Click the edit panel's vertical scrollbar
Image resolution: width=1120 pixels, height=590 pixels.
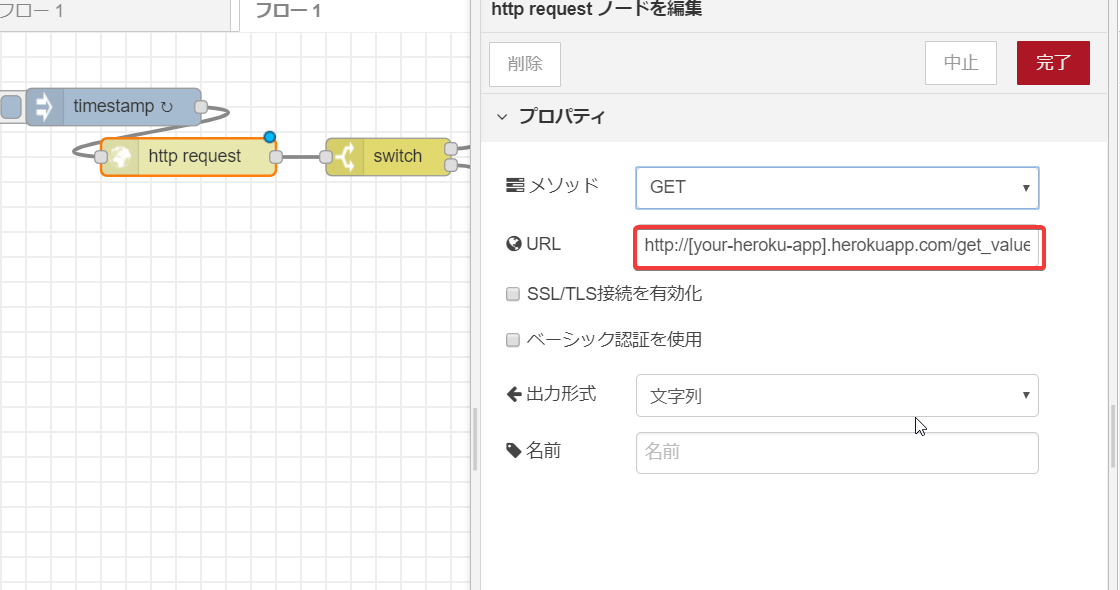(1112, 435)
